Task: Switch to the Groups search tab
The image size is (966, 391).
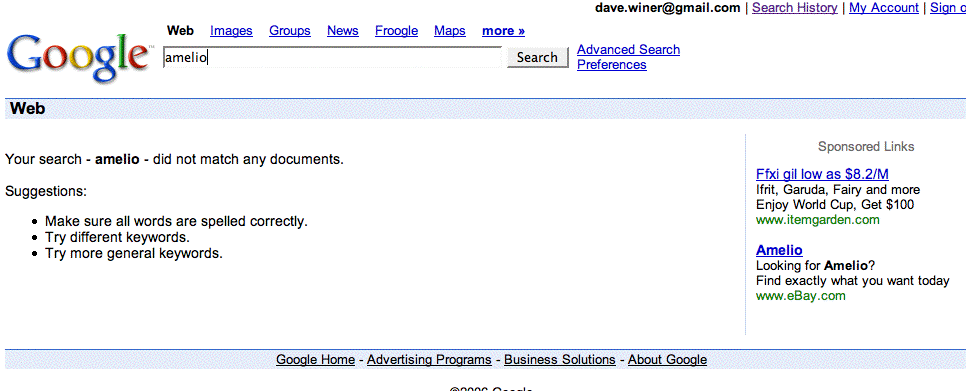Action: [290, 31]
